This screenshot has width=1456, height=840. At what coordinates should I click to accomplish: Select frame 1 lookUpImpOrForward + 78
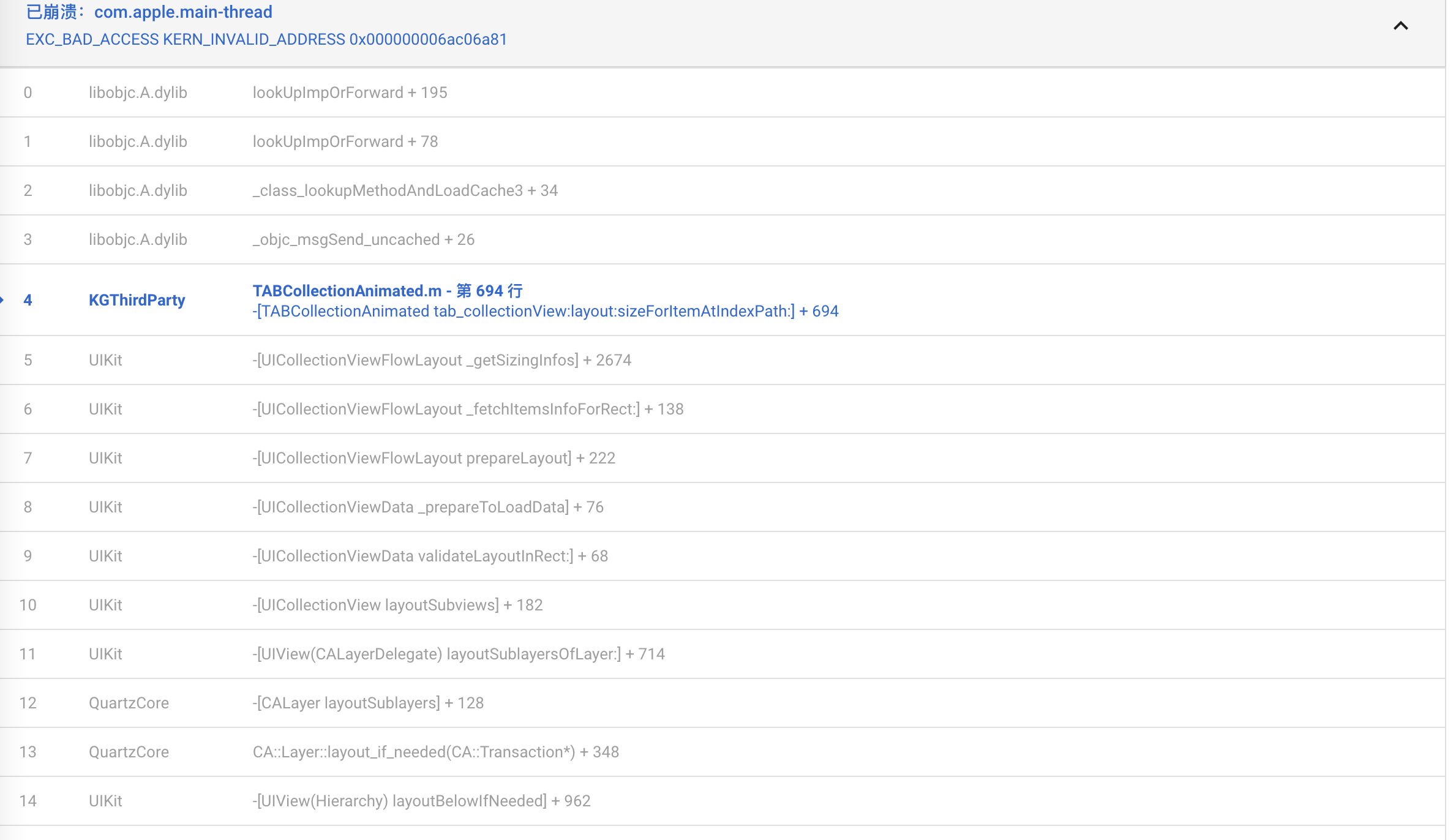click(722, 141)
